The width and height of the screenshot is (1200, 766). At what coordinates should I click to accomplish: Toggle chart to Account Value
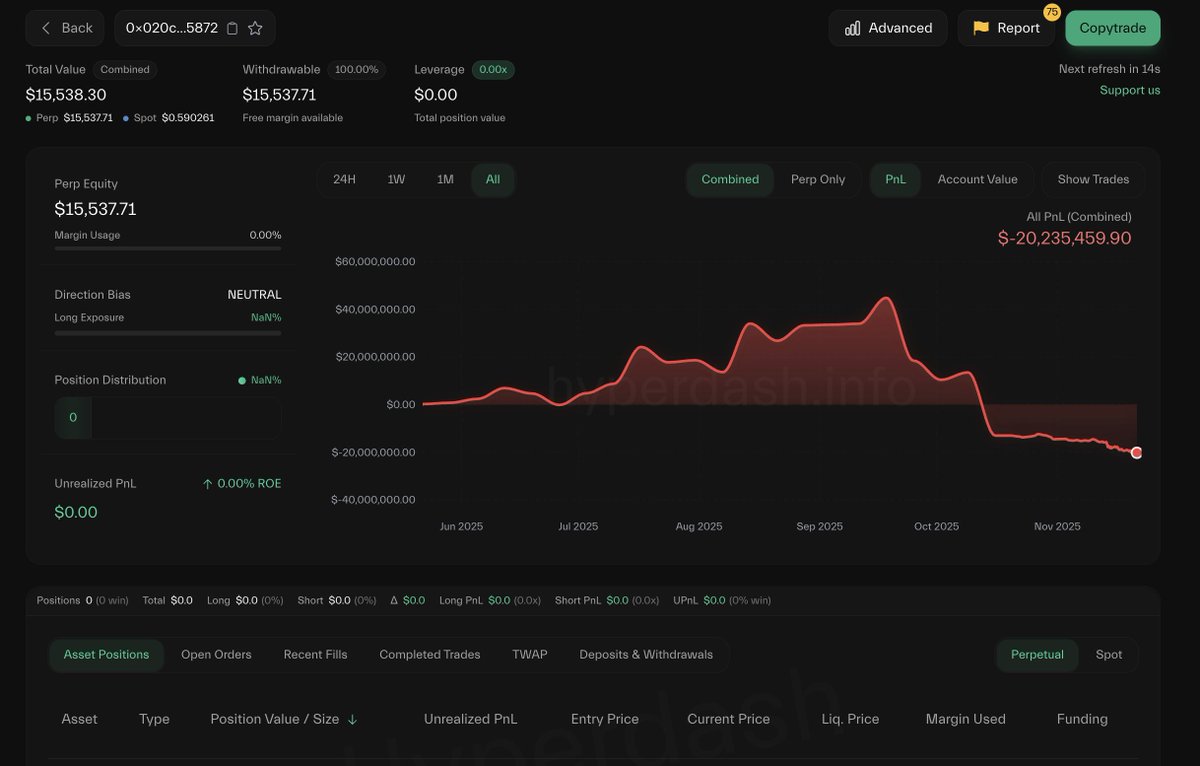coord(977,179)
